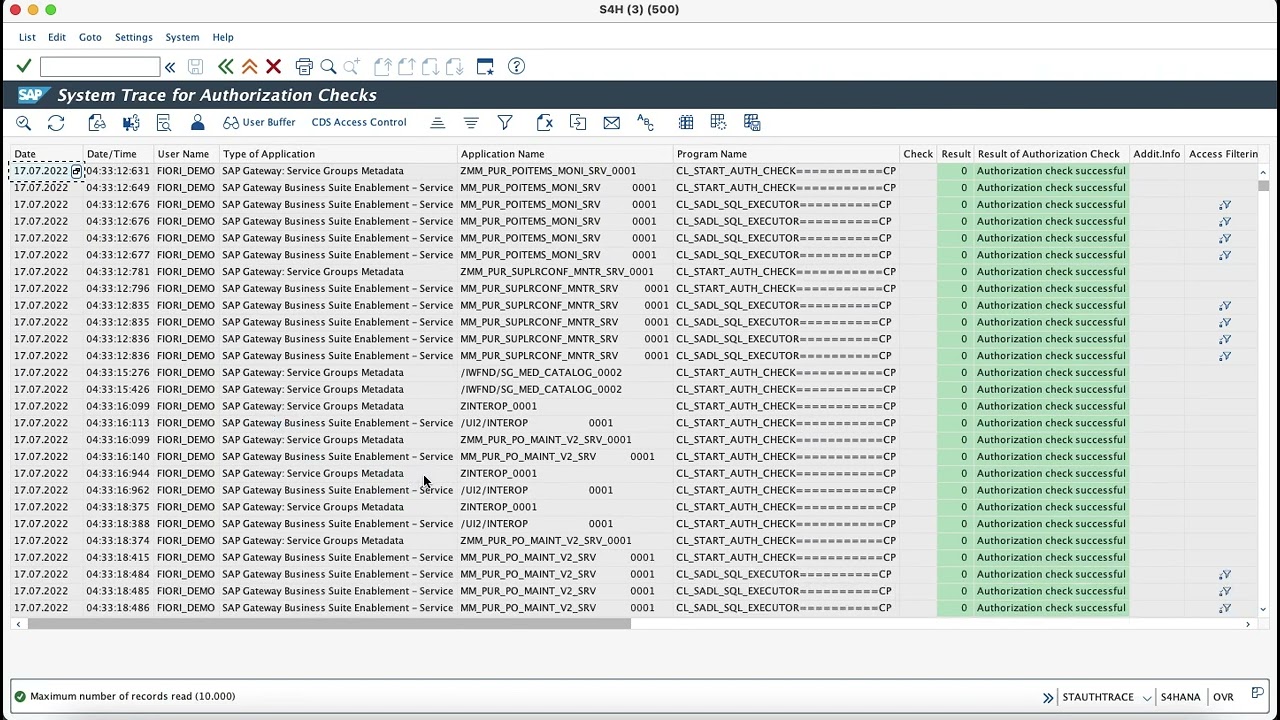Open the Settings menu

click(134, 37)
